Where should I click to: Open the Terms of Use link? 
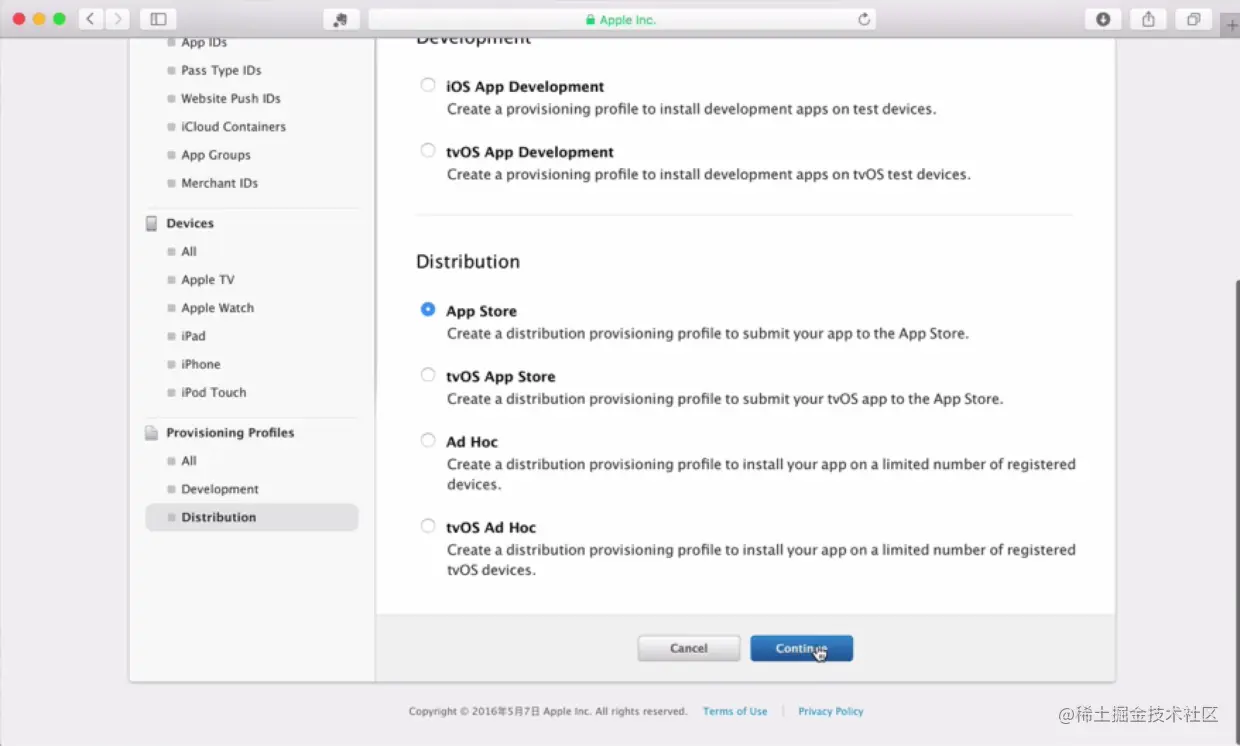[x=735, y=711]
